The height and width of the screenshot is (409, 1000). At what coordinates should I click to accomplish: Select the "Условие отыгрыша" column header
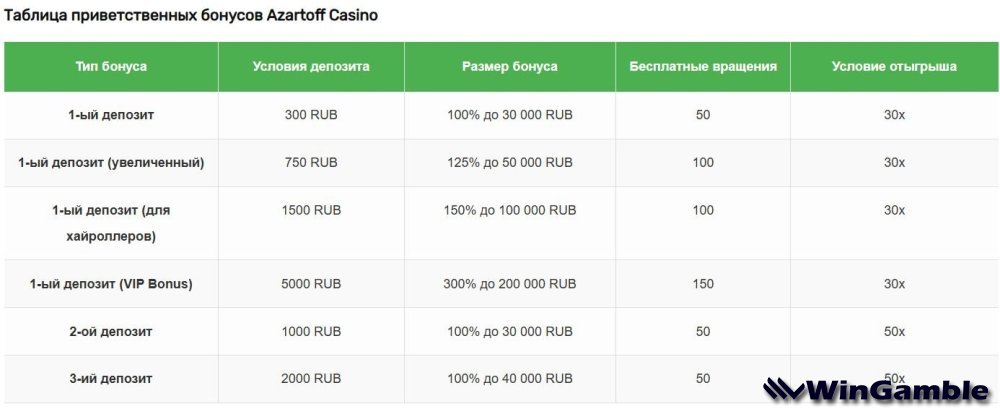[894, 67]
